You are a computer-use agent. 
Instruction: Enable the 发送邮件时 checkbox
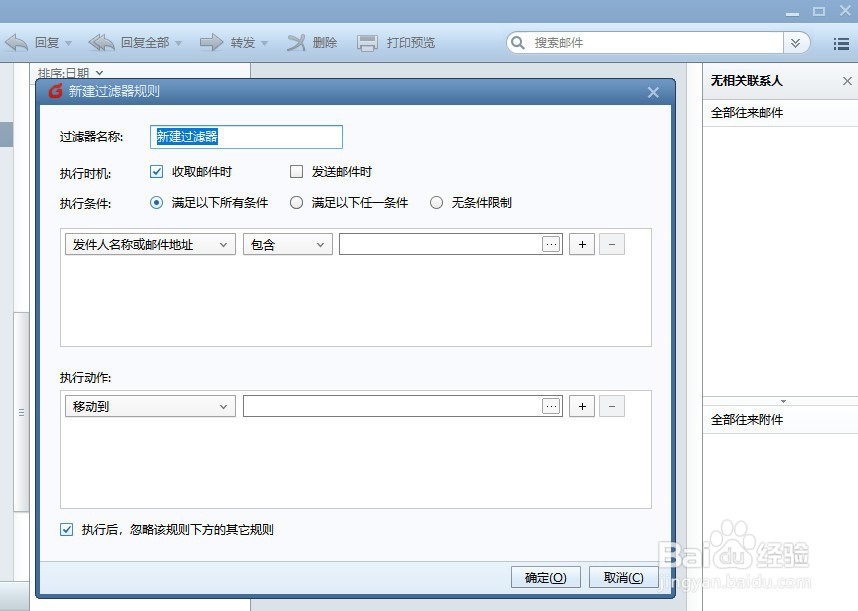[296, 171]
